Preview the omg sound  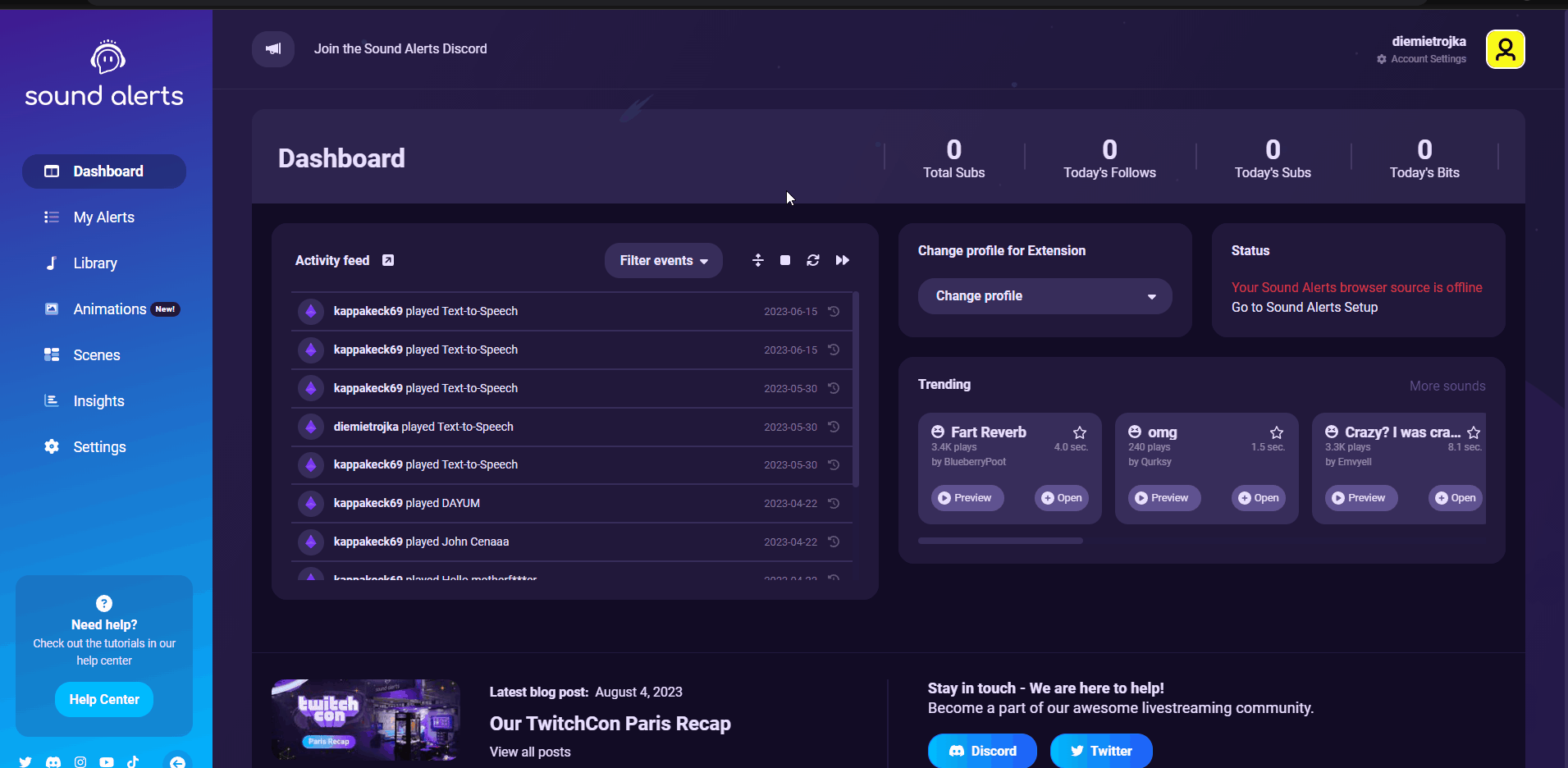pos(1164,498)
